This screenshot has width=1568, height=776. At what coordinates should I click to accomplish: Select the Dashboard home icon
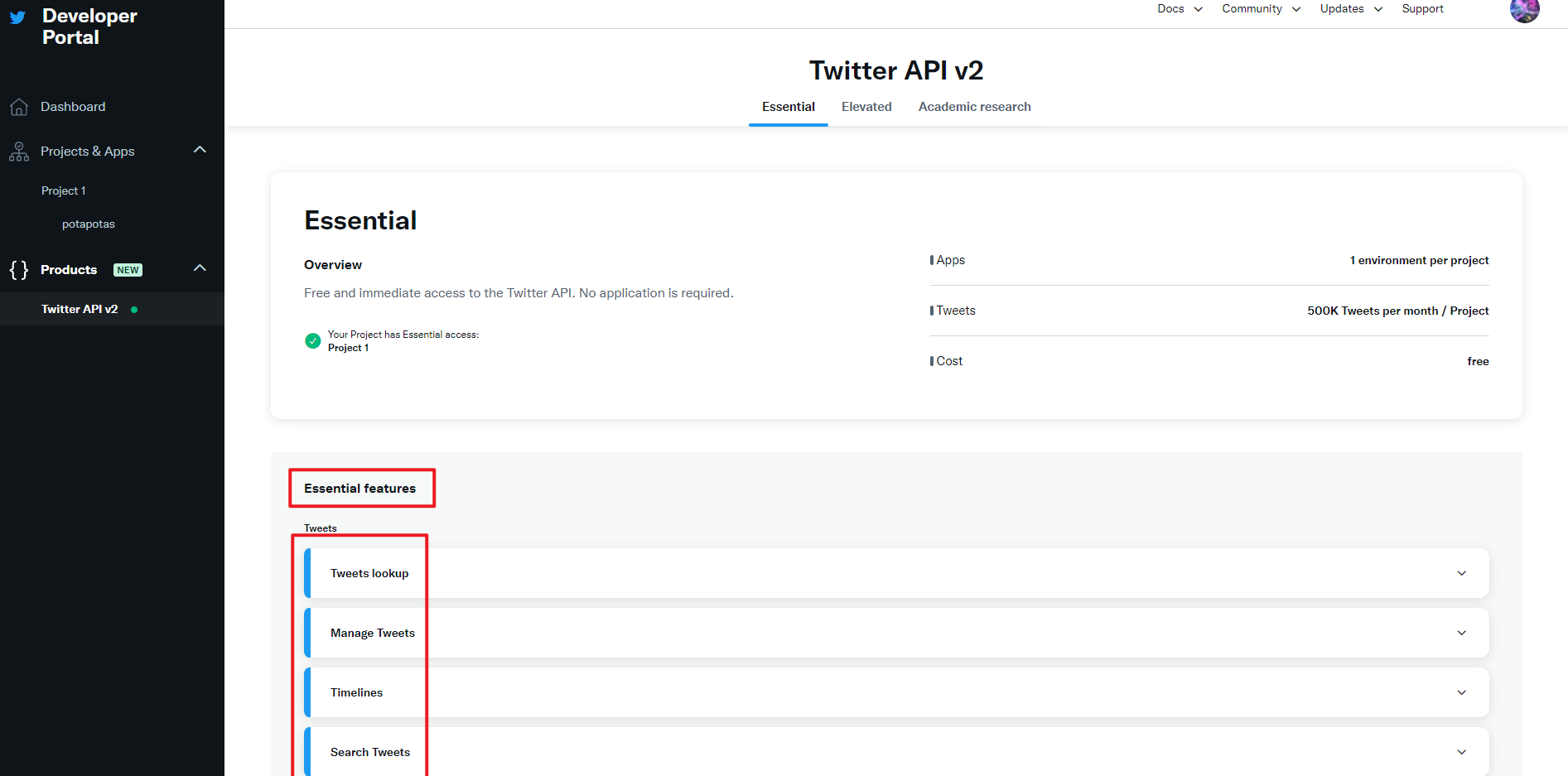click(18, 106)
